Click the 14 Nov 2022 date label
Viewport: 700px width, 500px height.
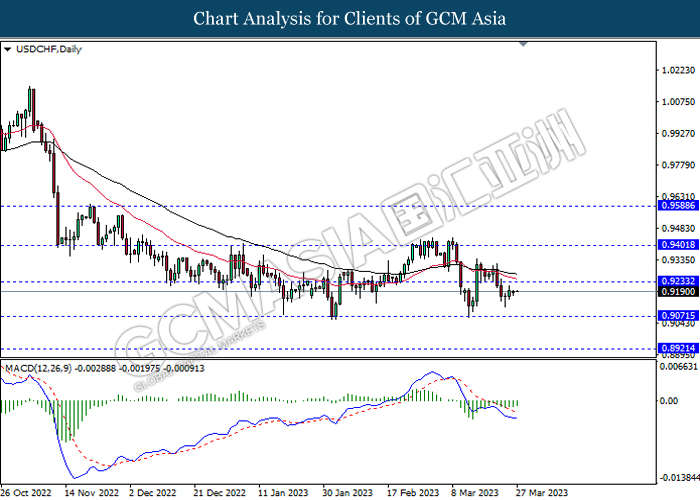(x=92, y=493)
